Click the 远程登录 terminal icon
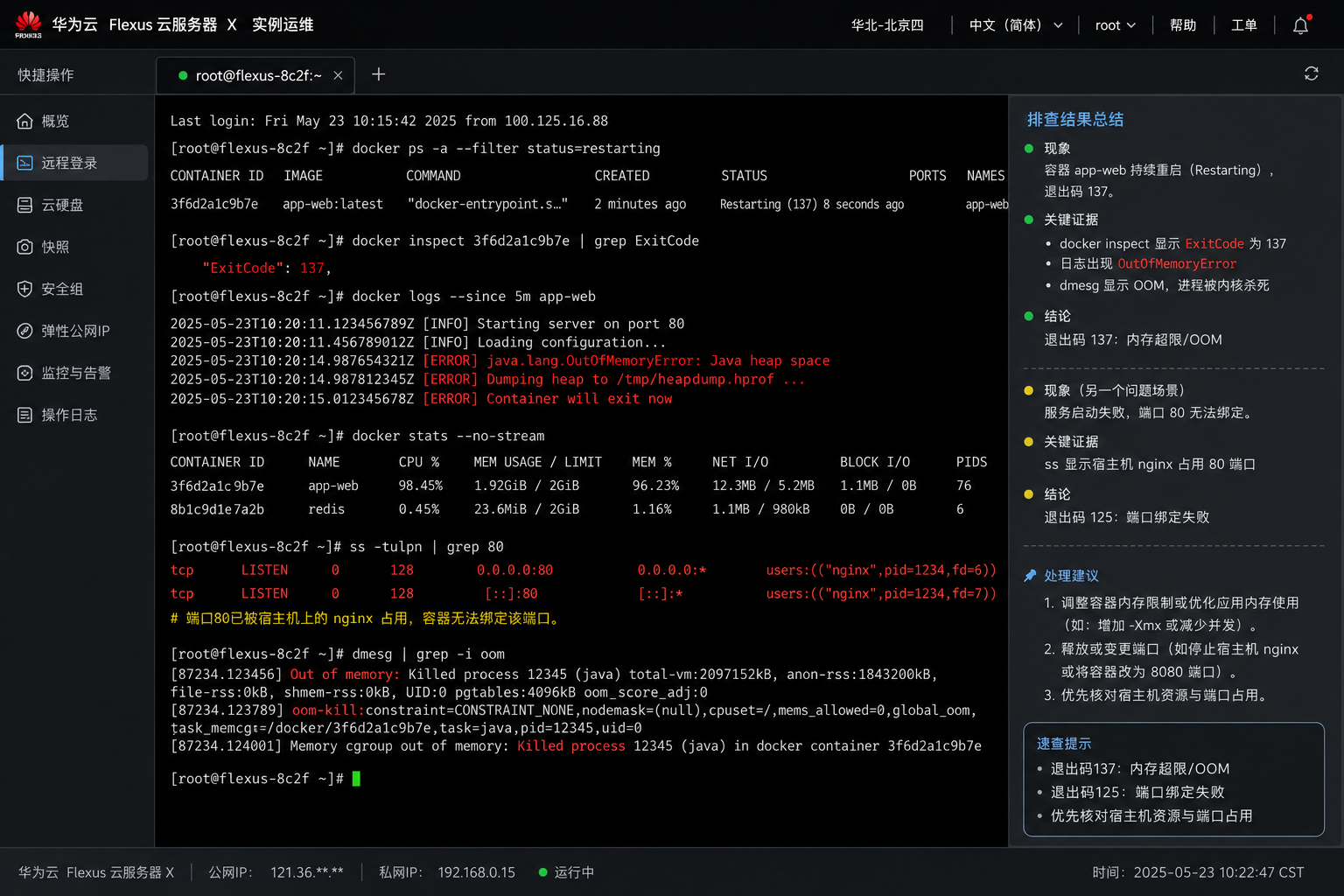This screenshot has height=896, width=1344. point(25,163)
